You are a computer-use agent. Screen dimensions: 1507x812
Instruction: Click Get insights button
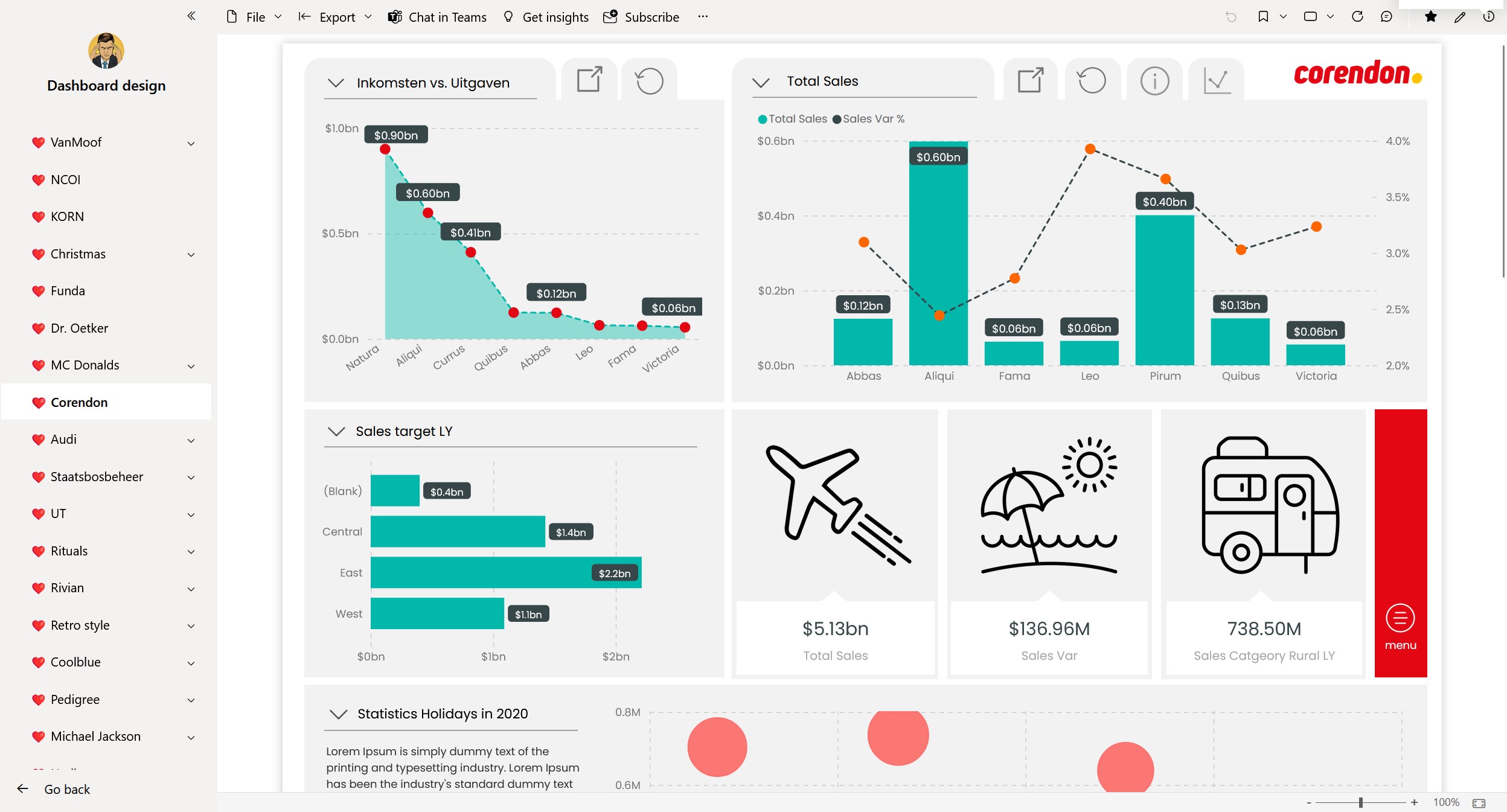click(x=546, y=17)
